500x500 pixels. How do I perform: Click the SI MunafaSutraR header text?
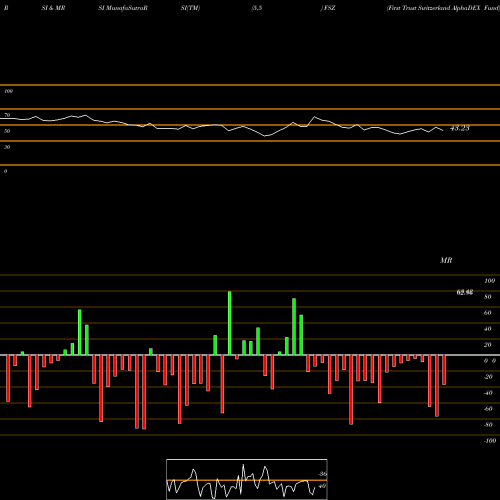pos(123,8)
